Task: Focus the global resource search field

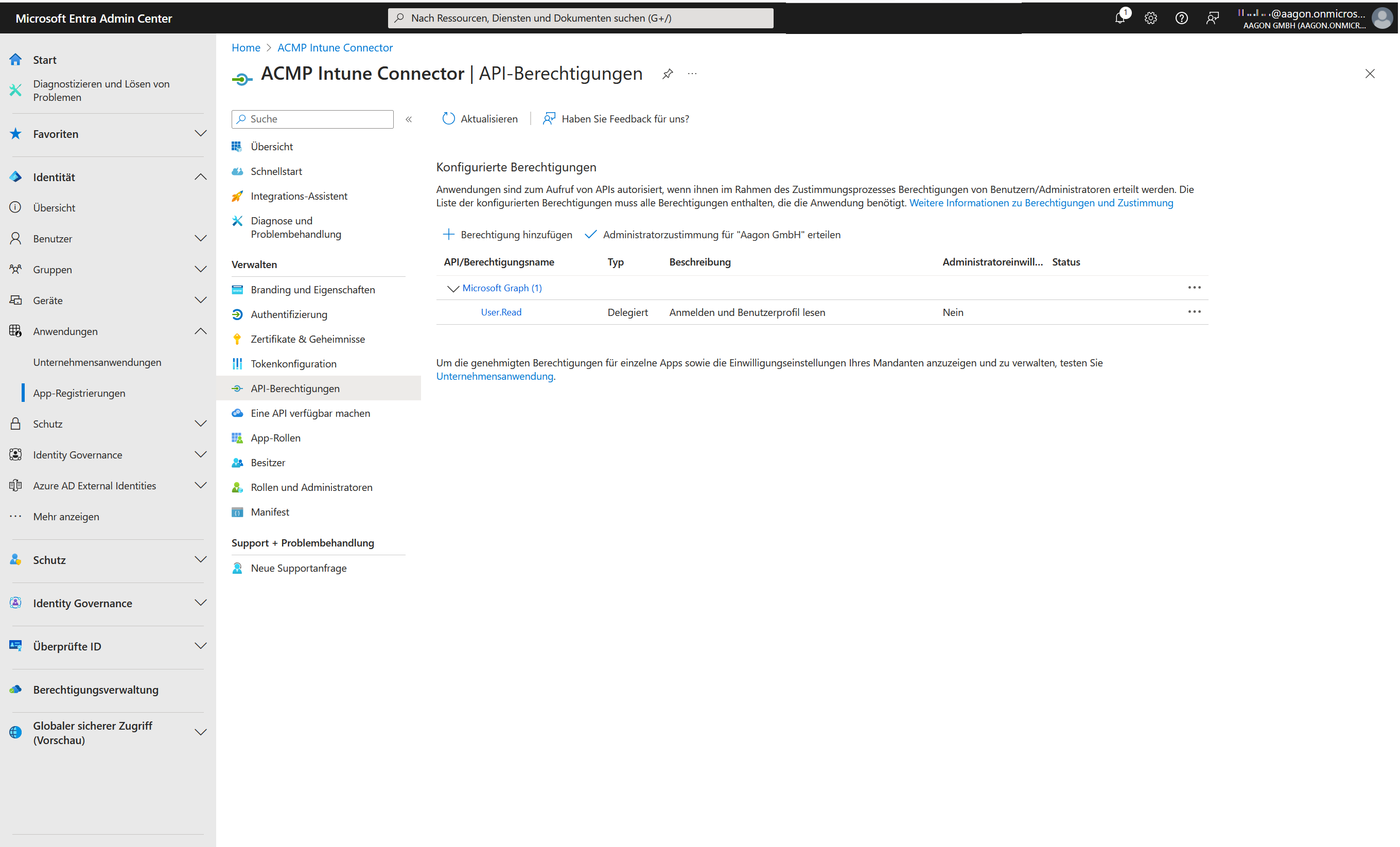Action: pyautogui.click(x=580, y=18)
